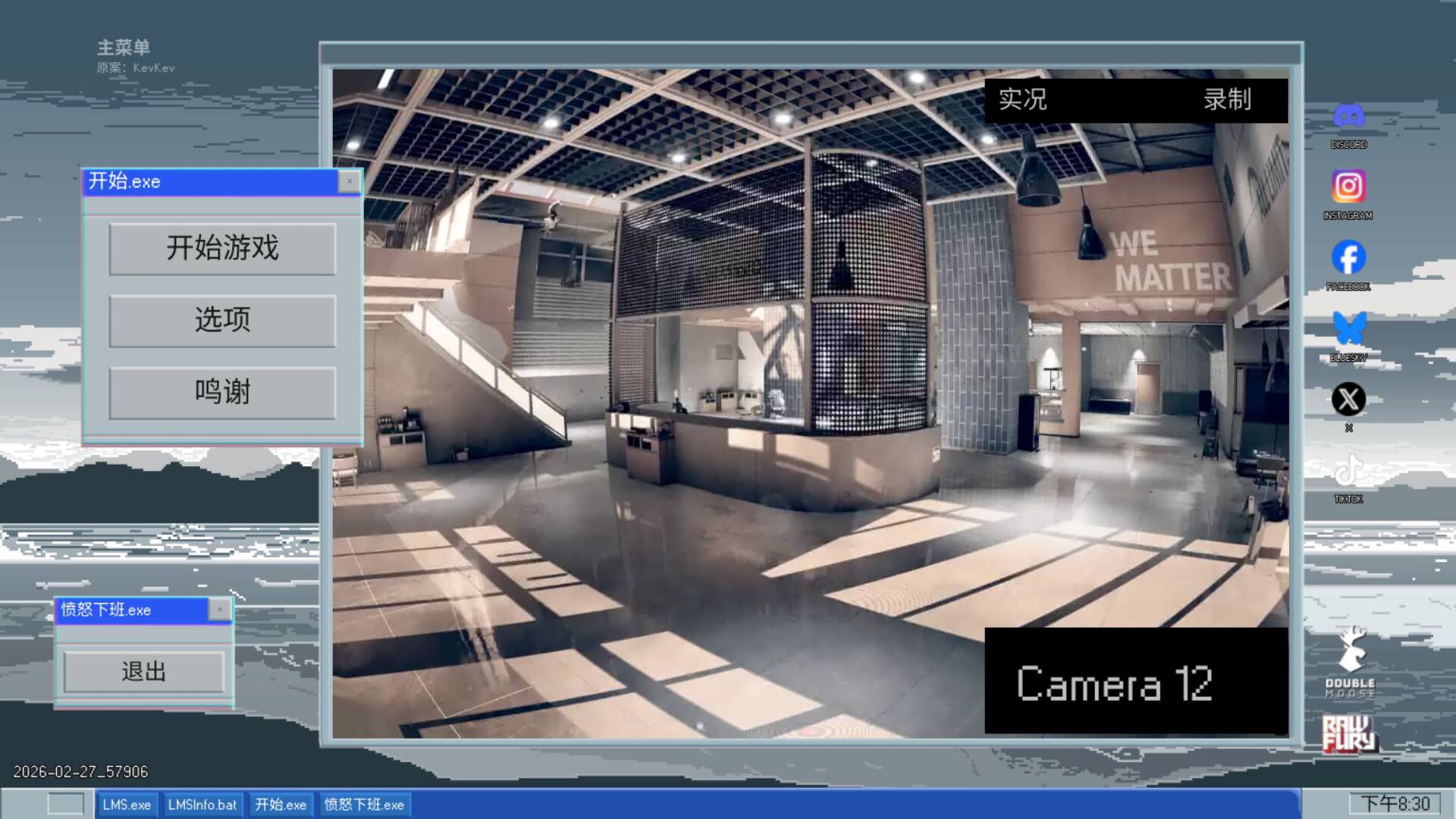Switch camera feed to 实况

(1022, 100)
